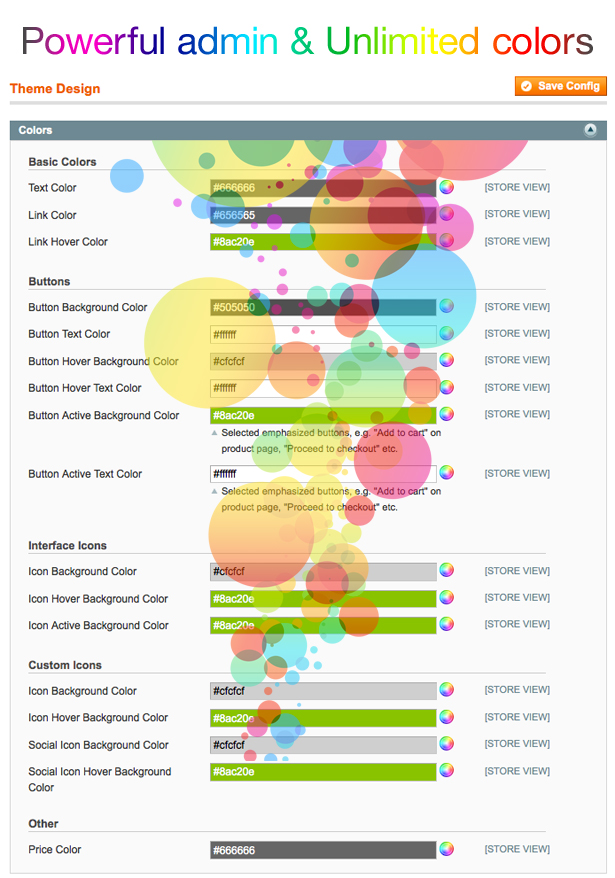Click Custom Icons Icon Background Color field
This screenshot has width=615, height=878.
[x=322, y=691]
